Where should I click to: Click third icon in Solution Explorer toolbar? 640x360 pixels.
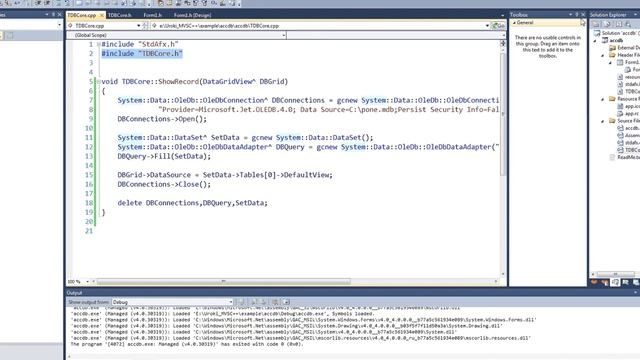click(x=619, y=24)
